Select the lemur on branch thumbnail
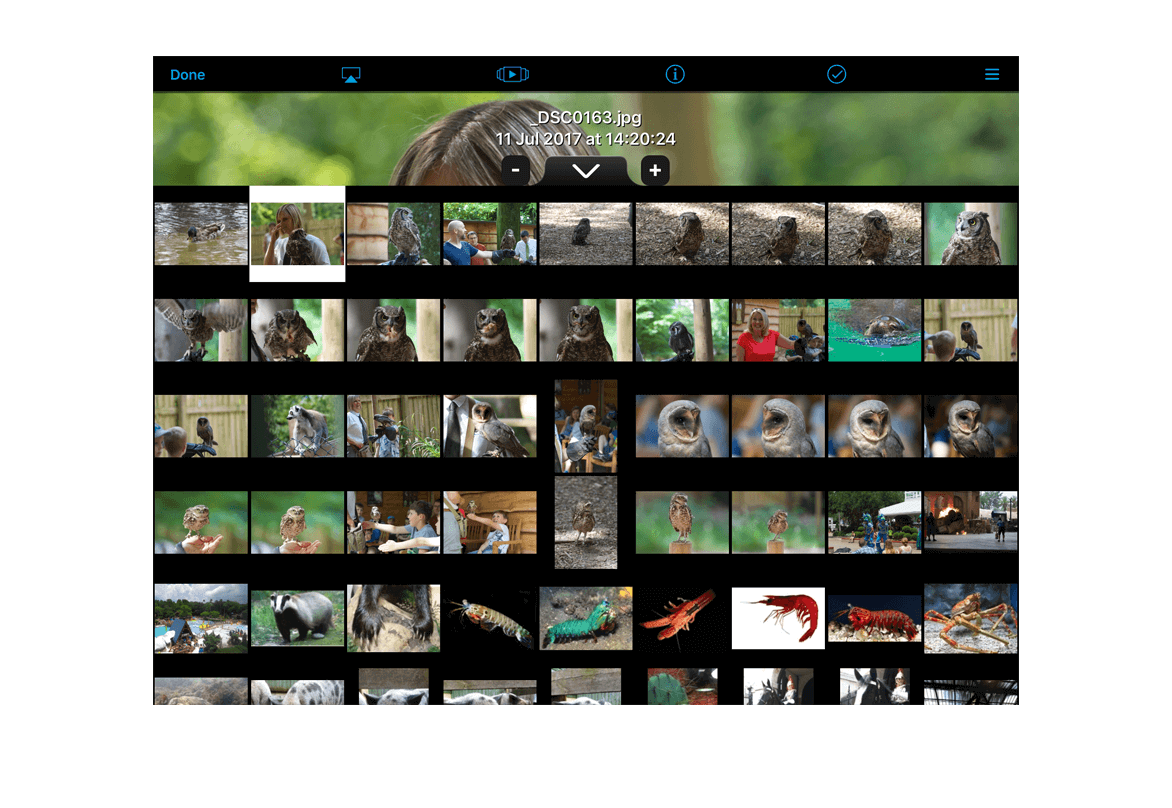 click(x=297, y=426)
